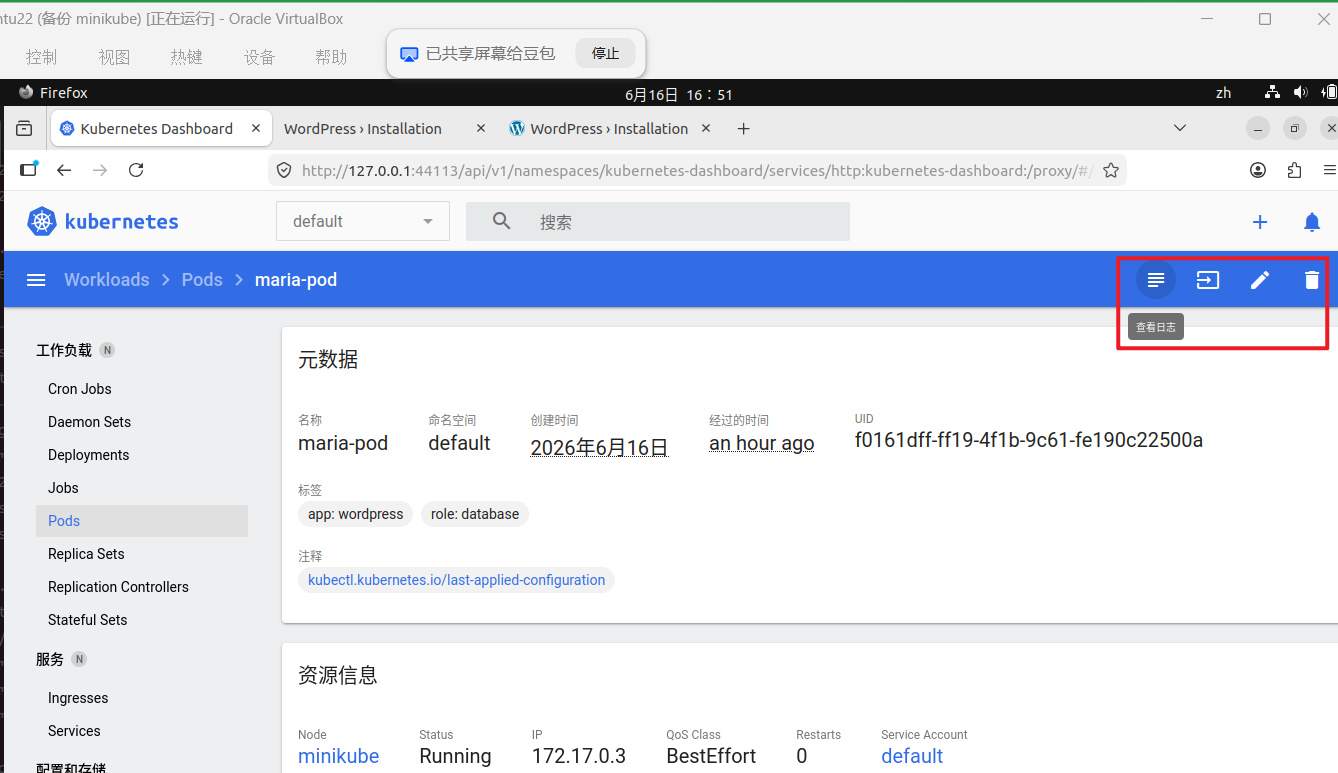The image size is (1338, 773).
Task: Open 服务 sidebar section
Action: tap(50, 659)
